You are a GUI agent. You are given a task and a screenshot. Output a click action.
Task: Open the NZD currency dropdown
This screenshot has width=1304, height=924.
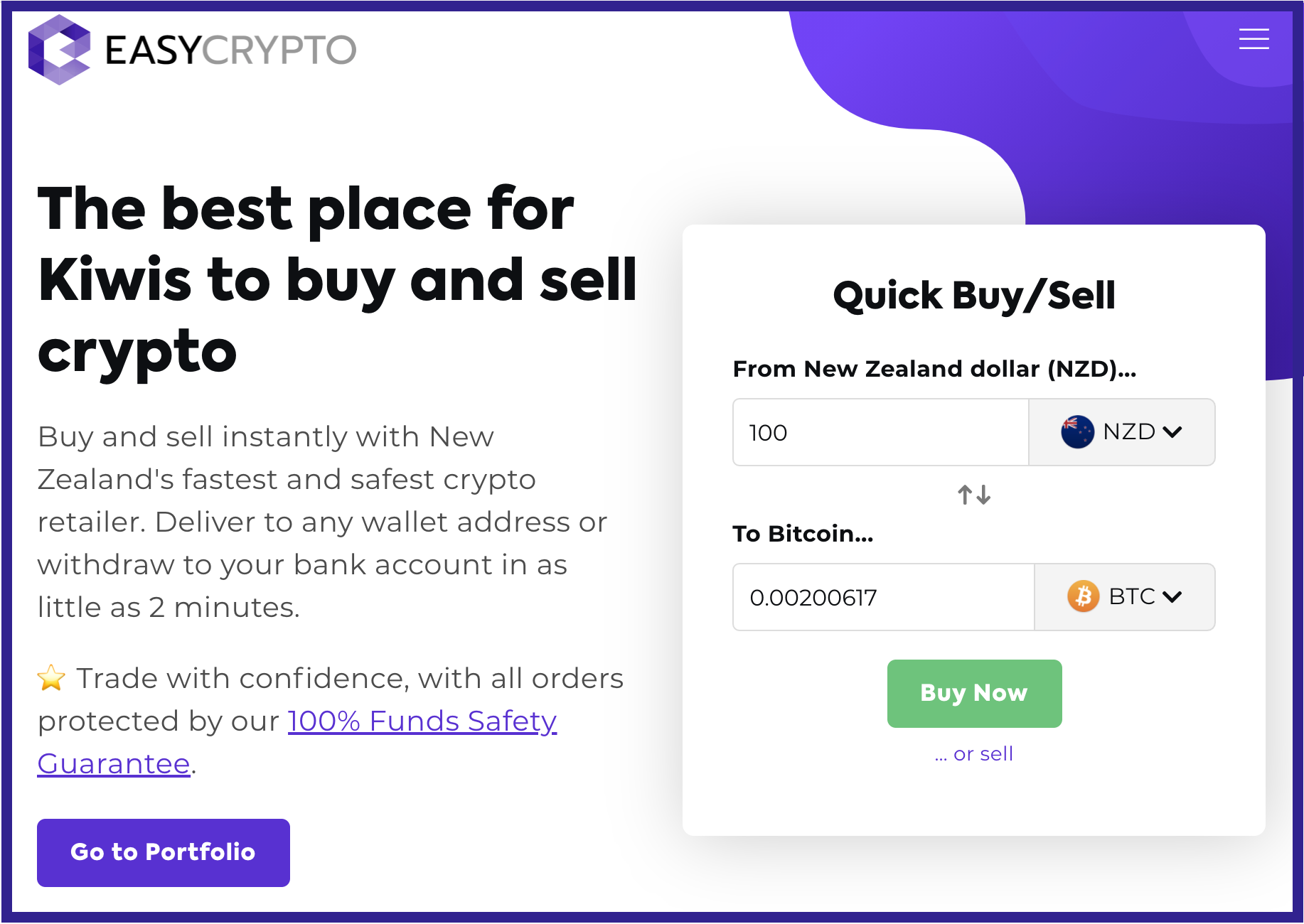[1121, 431]
